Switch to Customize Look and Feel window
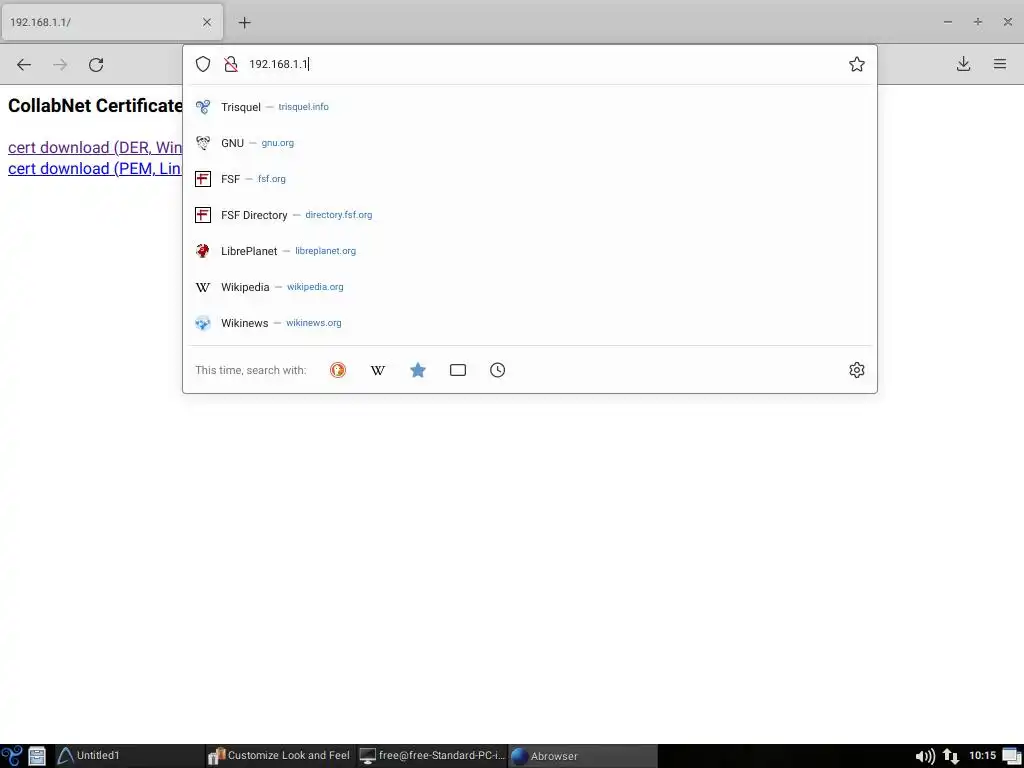Screen dimensions: 1024x768 click(x=280, y=756)
